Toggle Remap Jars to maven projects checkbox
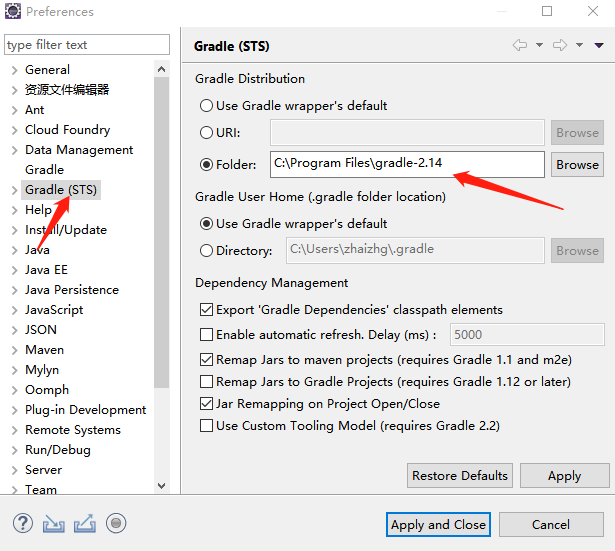The image size is (615, 551). point(206,360)
